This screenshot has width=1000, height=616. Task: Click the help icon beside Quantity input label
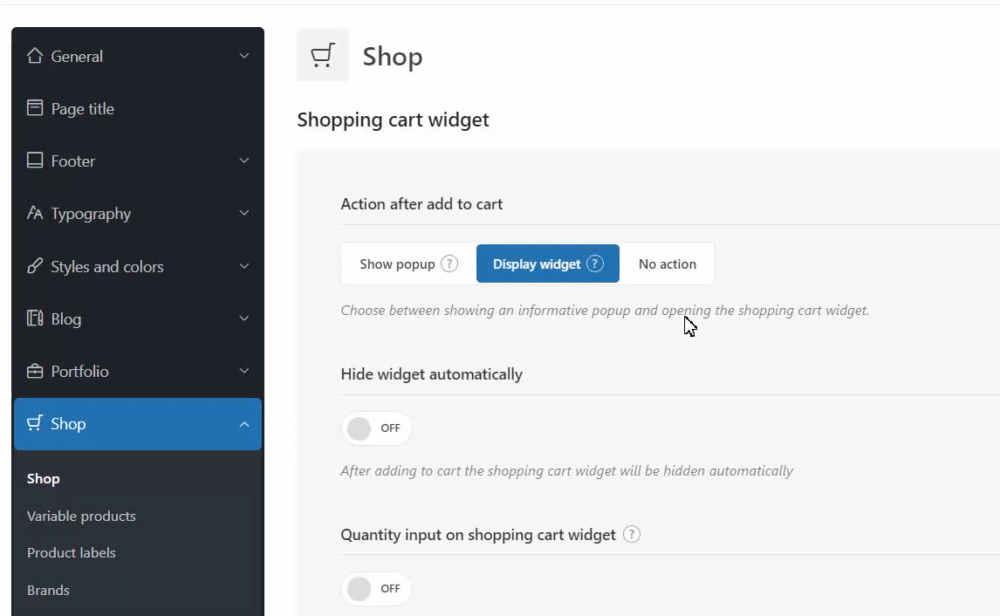pyautogui.click(x=631, y=534)
